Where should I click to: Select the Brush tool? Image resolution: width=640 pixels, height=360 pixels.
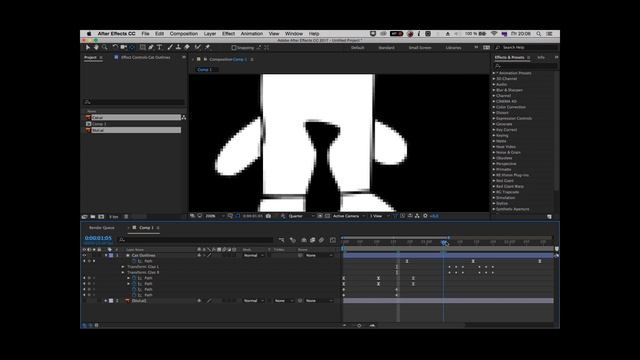pos(170,48)
